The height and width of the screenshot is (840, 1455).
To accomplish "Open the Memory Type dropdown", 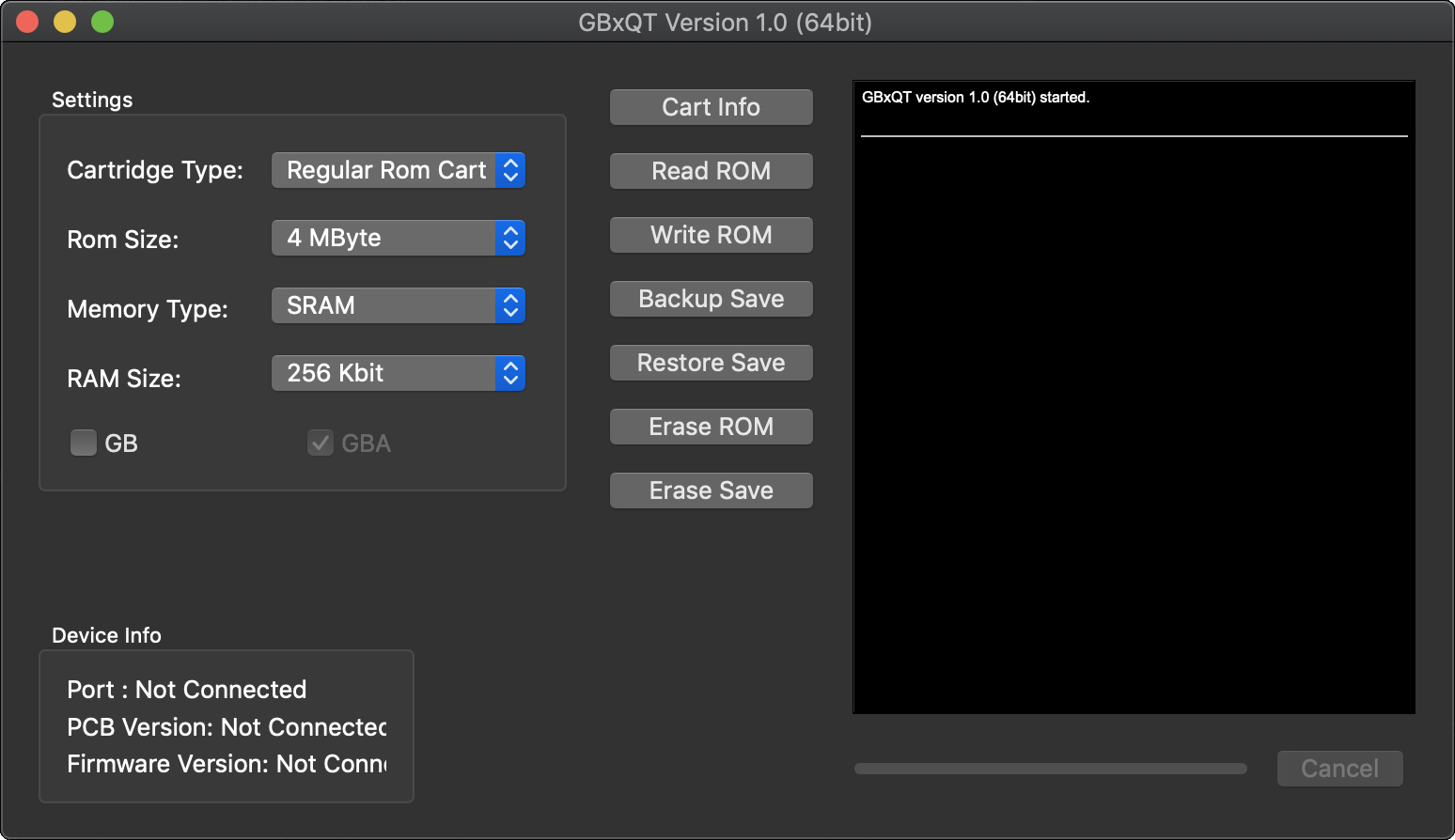I will click(399, 305).
